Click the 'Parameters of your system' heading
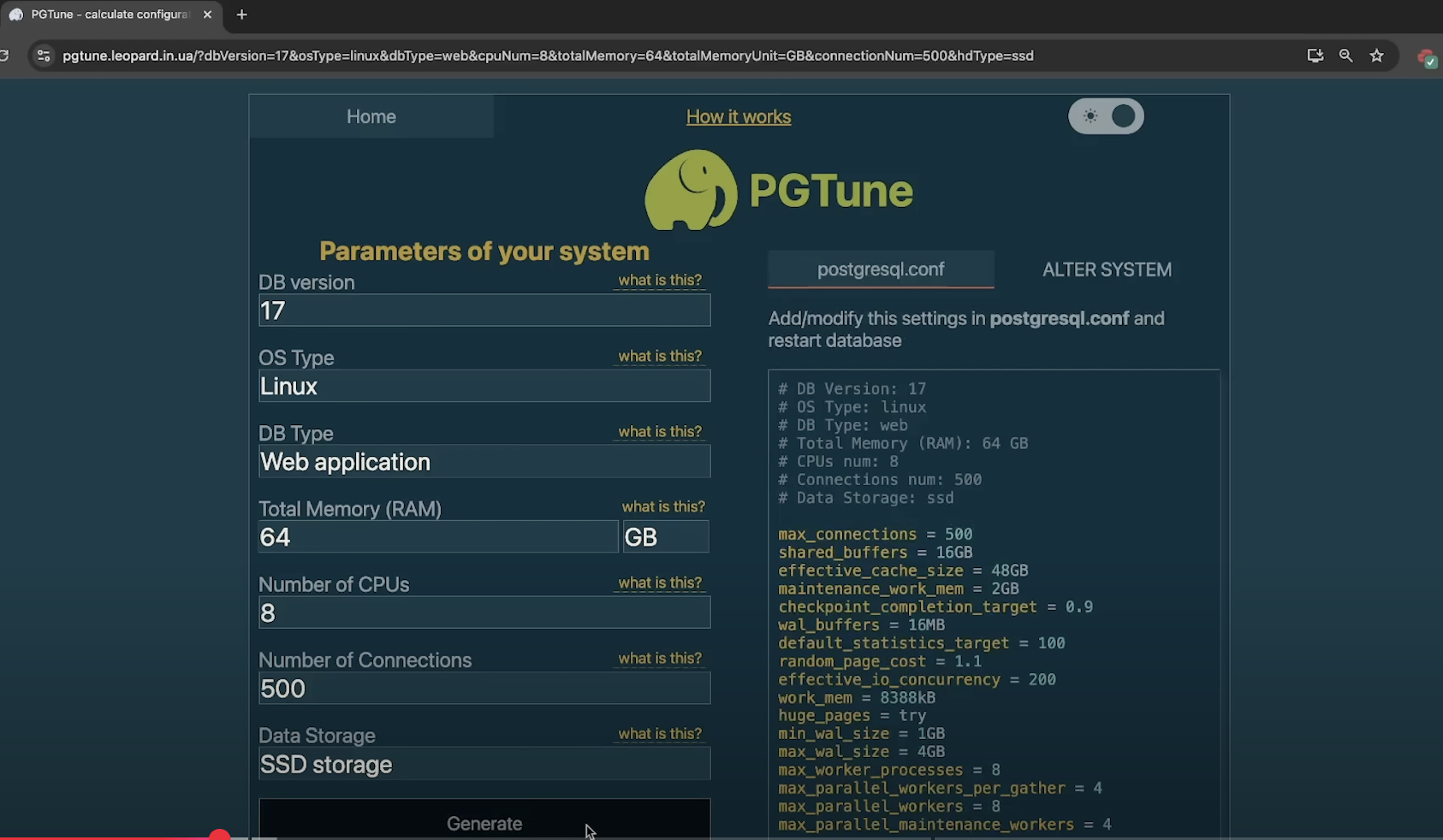Viewport: 1443px width, 840px height. tap(484, 251)
